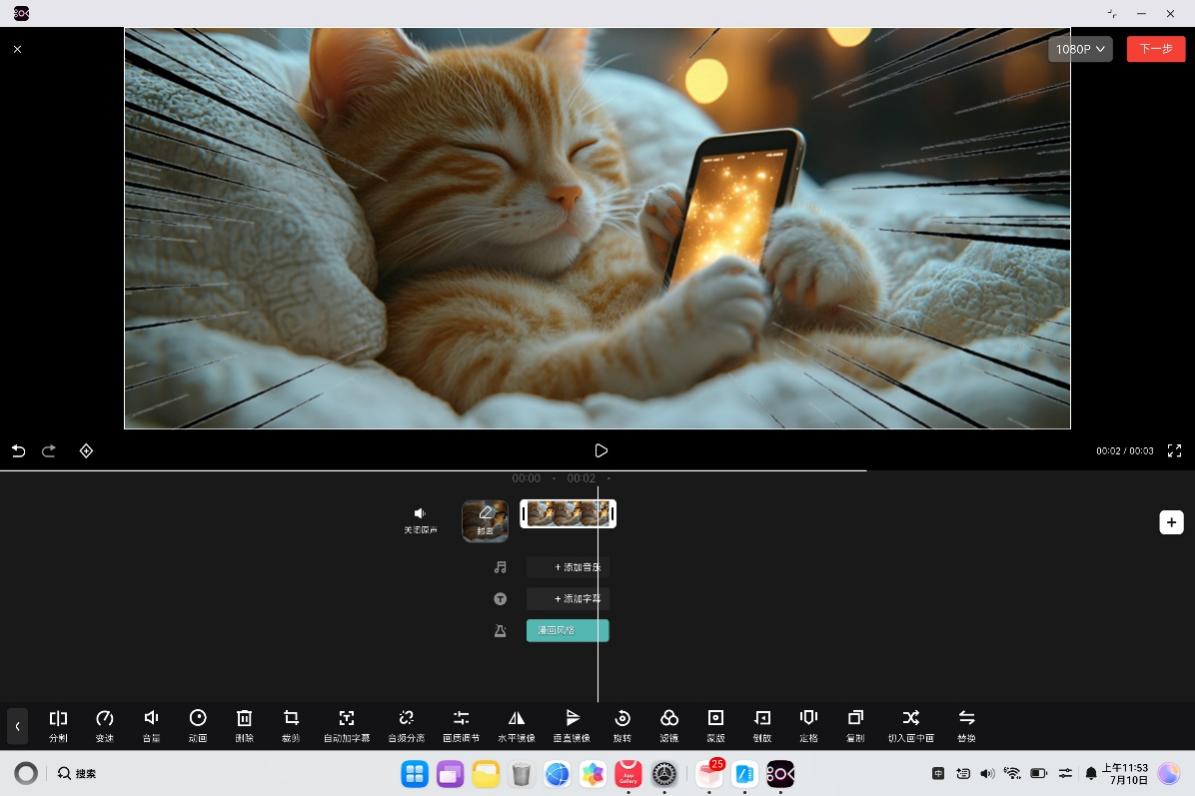Open the Animation (动画) tool
1195x796 pixels.
[x=197, y=725]
